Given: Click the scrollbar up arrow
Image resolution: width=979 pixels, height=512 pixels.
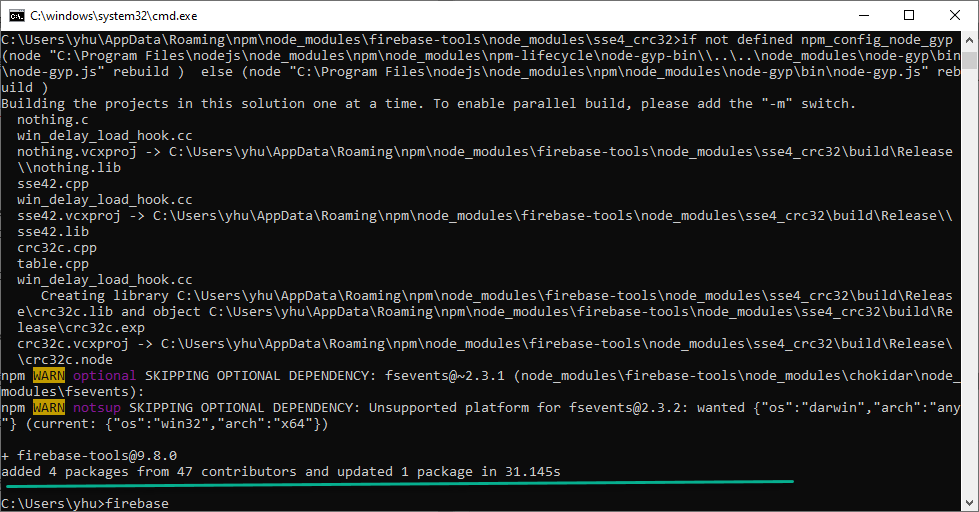Looking at the screenshot, I should 969,41.
